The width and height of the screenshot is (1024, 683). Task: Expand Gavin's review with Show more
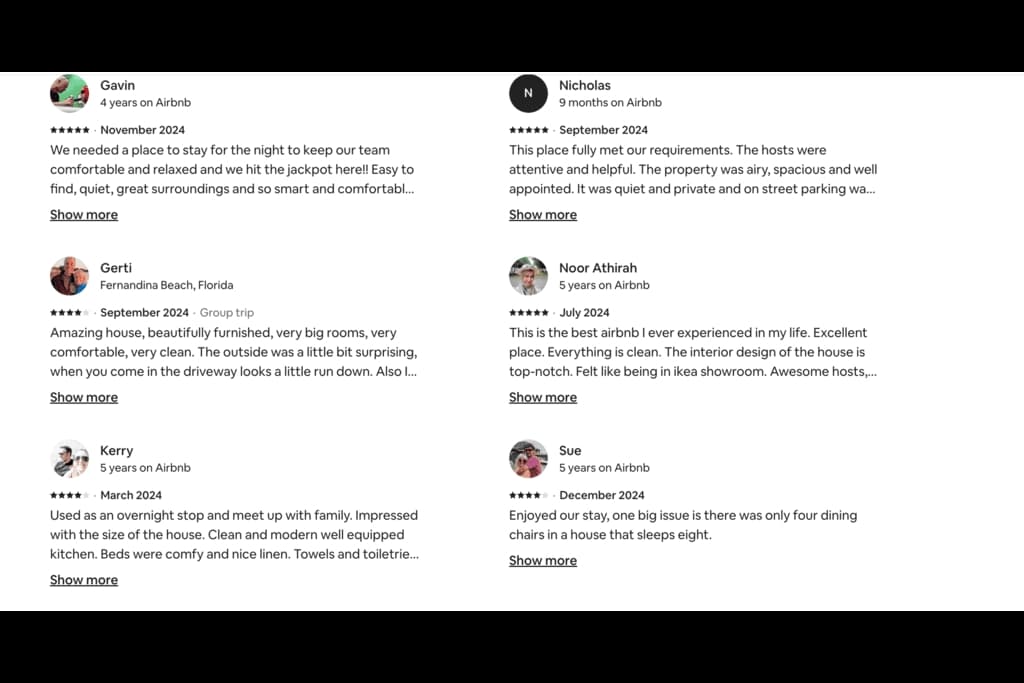(84, 215)
